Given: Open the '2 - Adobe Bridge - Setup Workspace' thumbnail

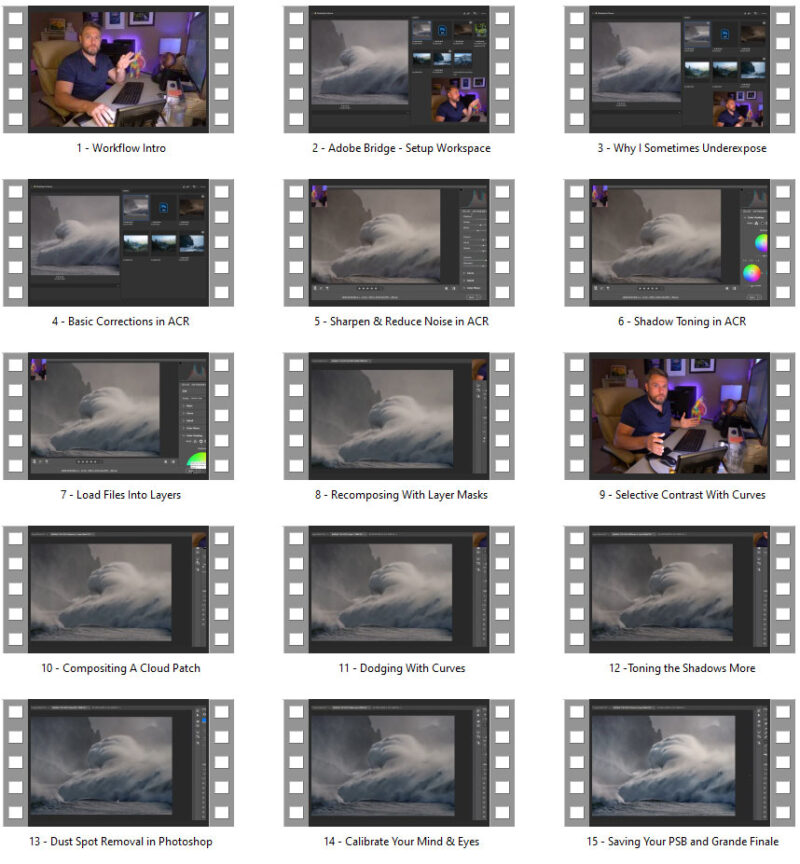Looking at the screenshot, I should (x=400, y=68).
